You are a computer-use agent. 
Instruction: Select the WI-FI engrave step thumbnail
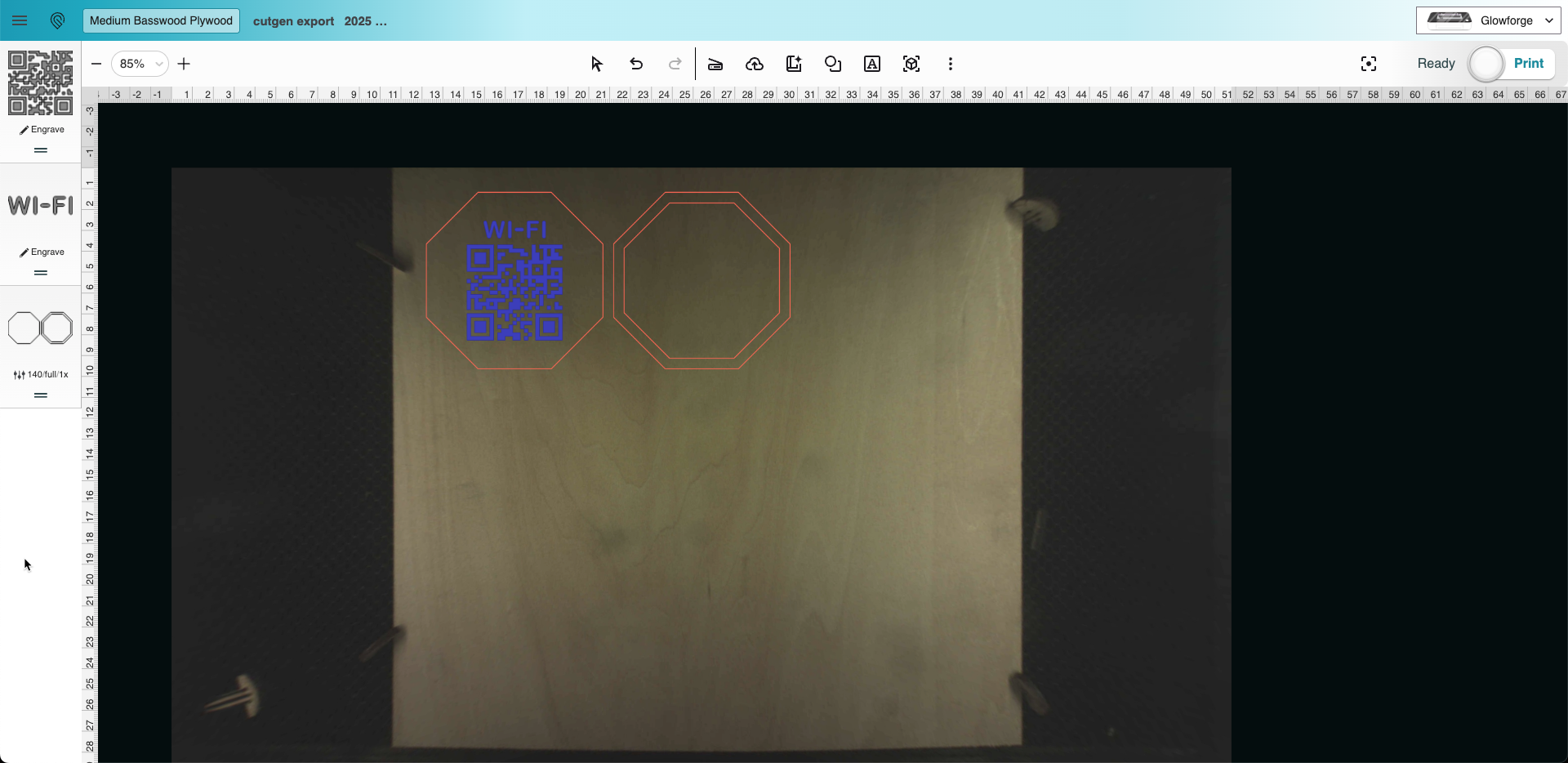(40, 205)
